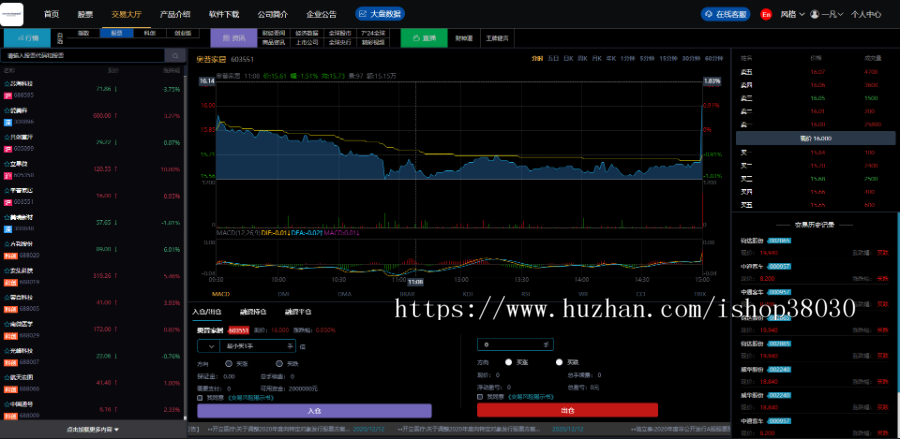Image resolution: width=900 pixels, height=439 pixels.
Task: Click the 最小买1手 quantity input field
Action: click(258, 346)
